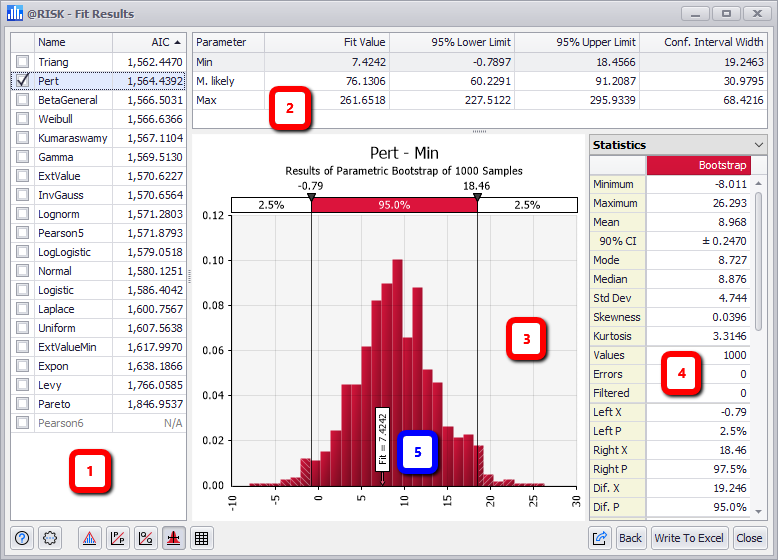Open the settings gear in bottom toolbar
This screenshot has width=778, height=560.
pyautogui.click(x=50, y=538)
